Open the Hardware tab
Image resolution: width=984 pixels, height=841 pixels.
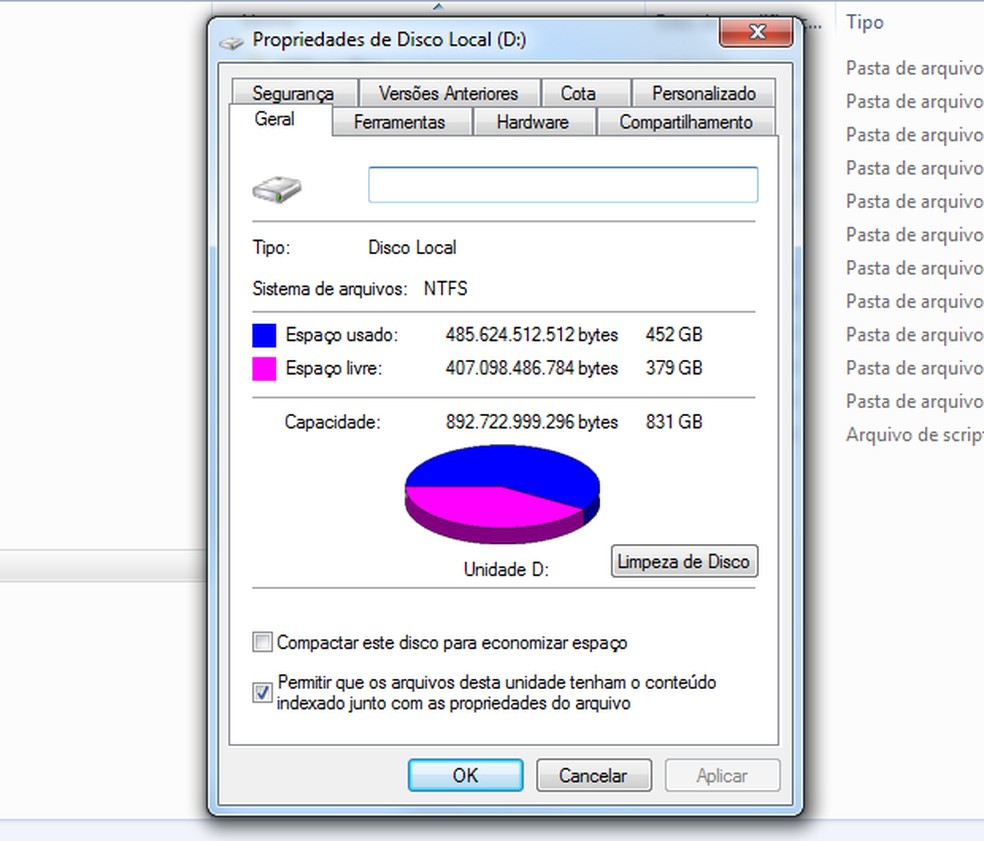[533, 122]
